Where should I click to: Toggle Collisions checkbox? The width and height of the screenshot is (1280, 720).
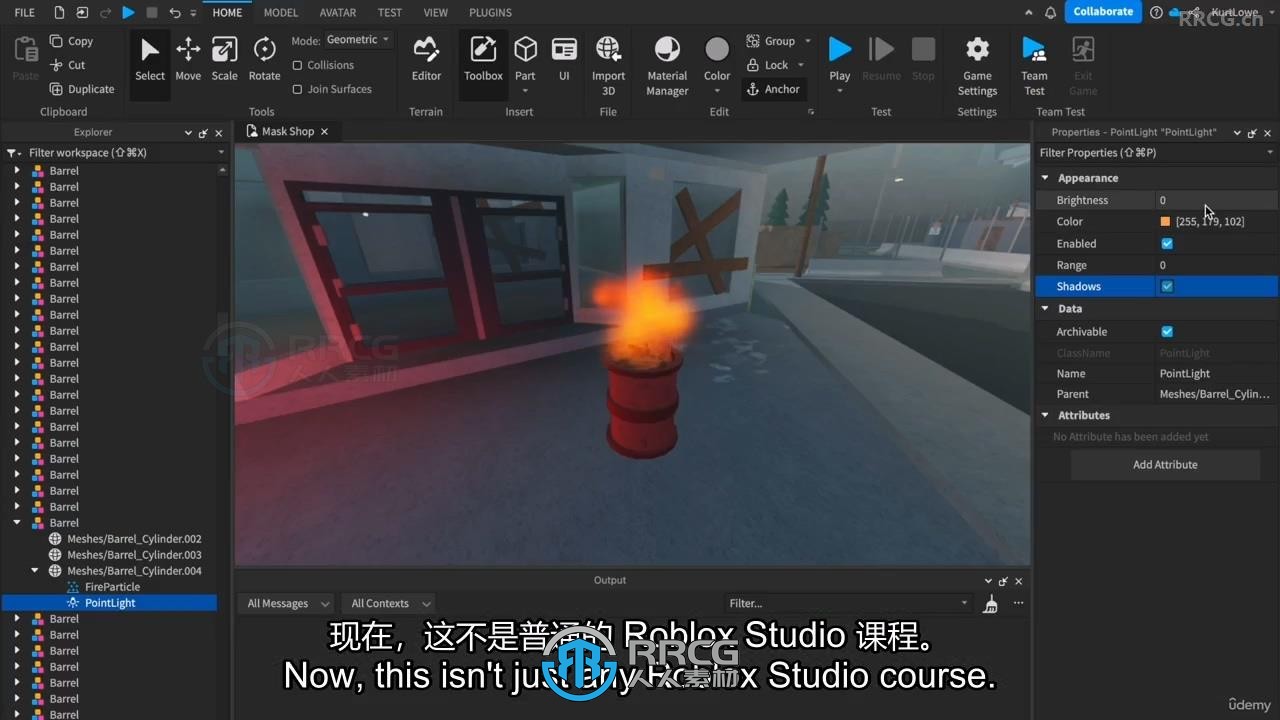coord(297,65)
